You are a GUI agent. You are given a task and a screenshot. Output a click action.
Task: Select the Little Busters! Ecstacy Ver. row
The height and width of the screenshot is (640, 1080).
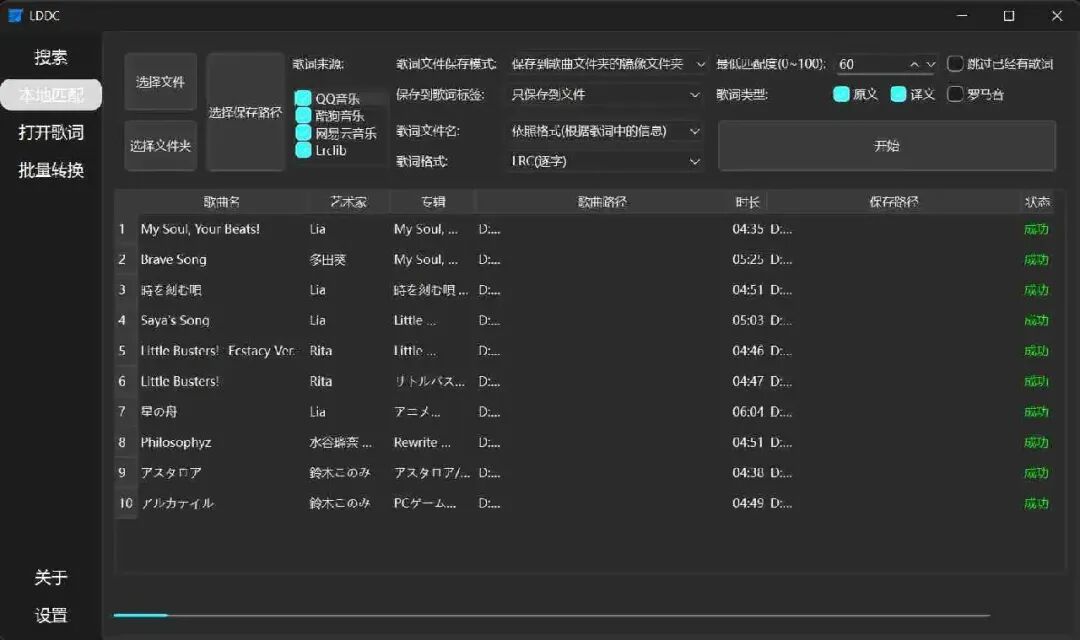click(x=584, y=351)
